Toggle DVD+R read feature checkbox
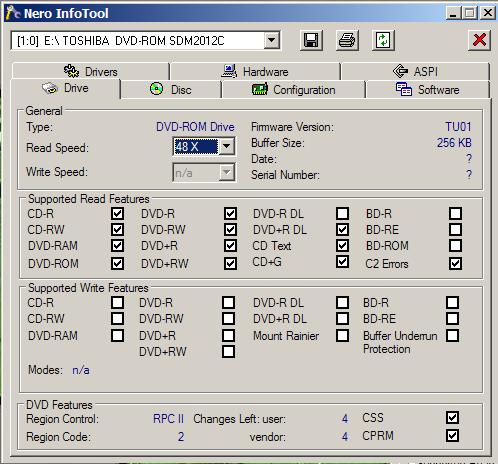The width and height of the screenshot is (498, 464). [230, 246]
